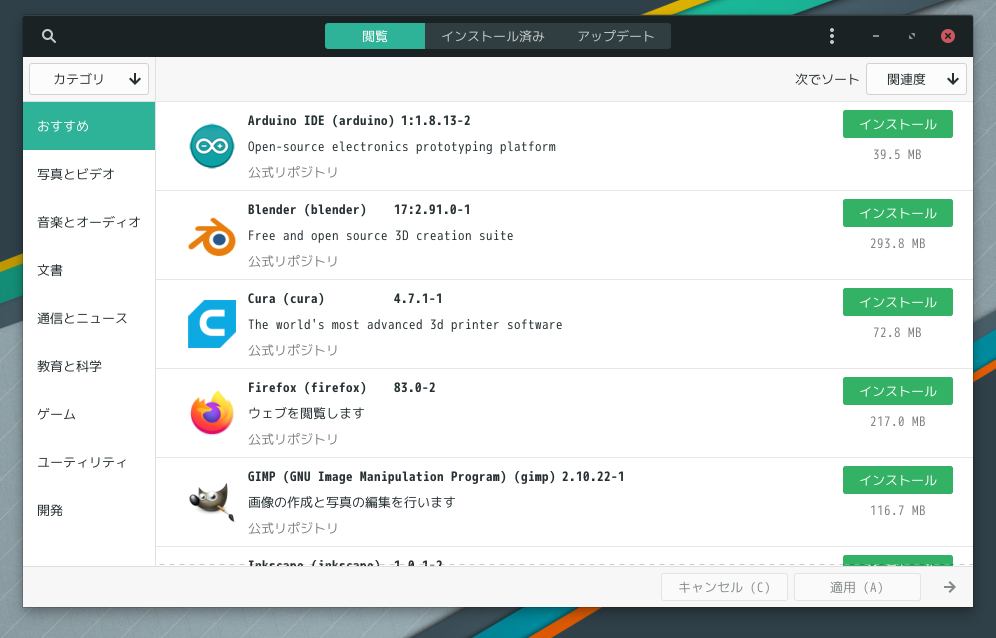The height and width of the screenshot is (638, 996).
Task: Select the 開発 category
Action: [89, 510]
